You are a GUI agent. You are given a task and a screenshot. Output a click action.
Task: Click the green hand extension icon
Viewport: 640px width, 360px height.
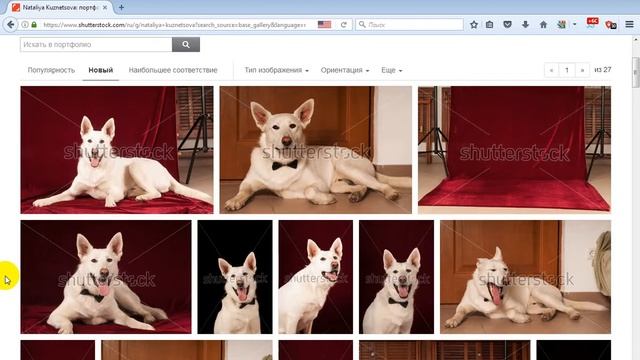pos(562,24)
